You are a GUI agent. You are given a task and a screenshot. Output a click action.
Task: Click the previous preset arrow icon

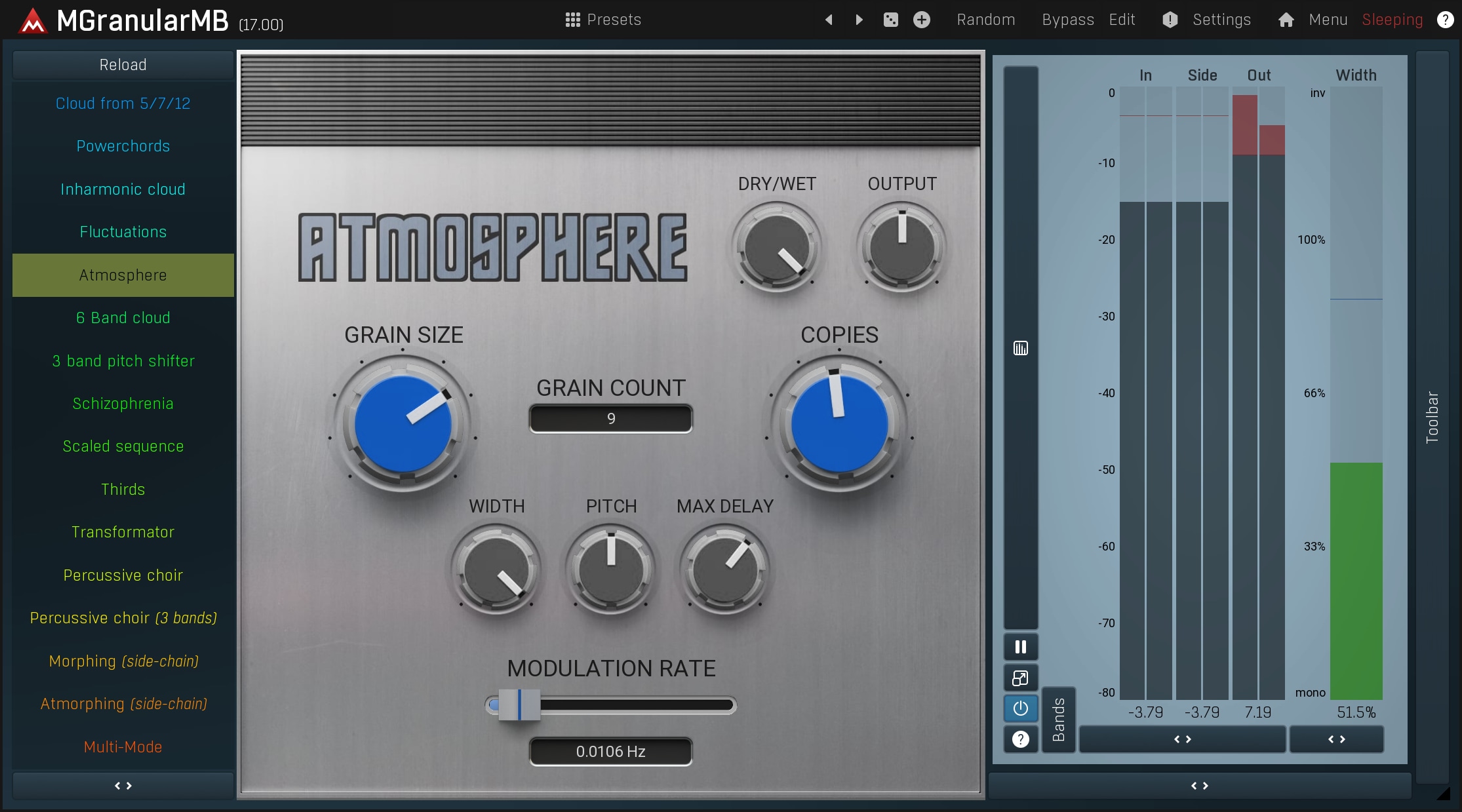click(x=829, y=20)
